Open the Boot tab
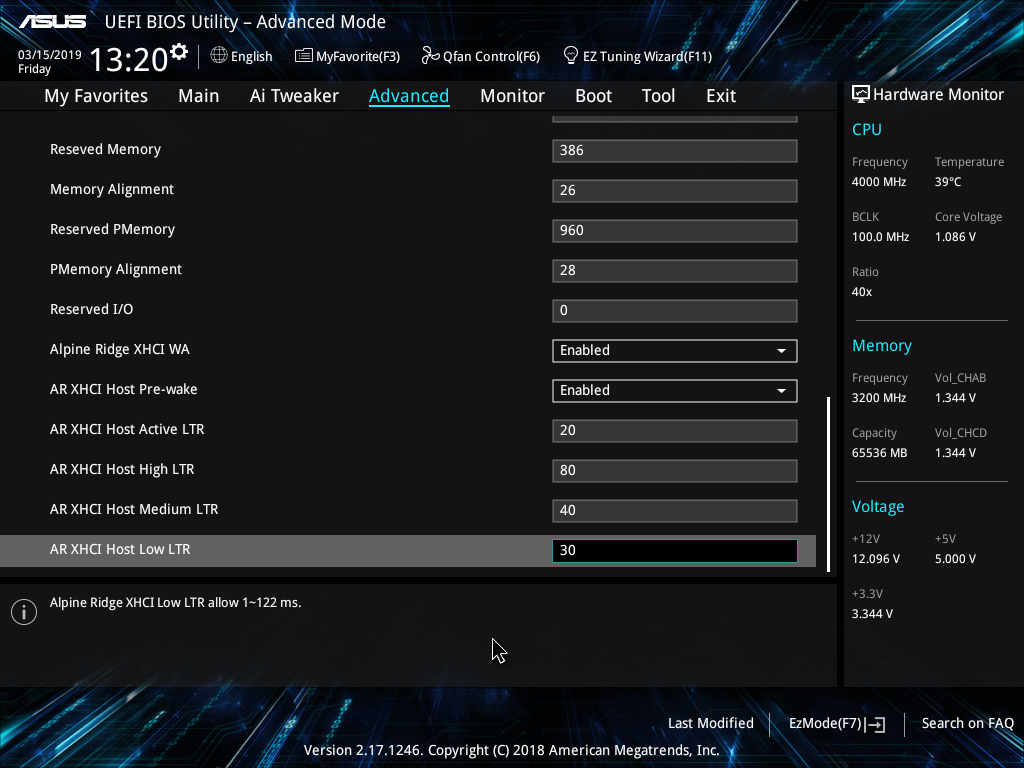 click(593, 96)
